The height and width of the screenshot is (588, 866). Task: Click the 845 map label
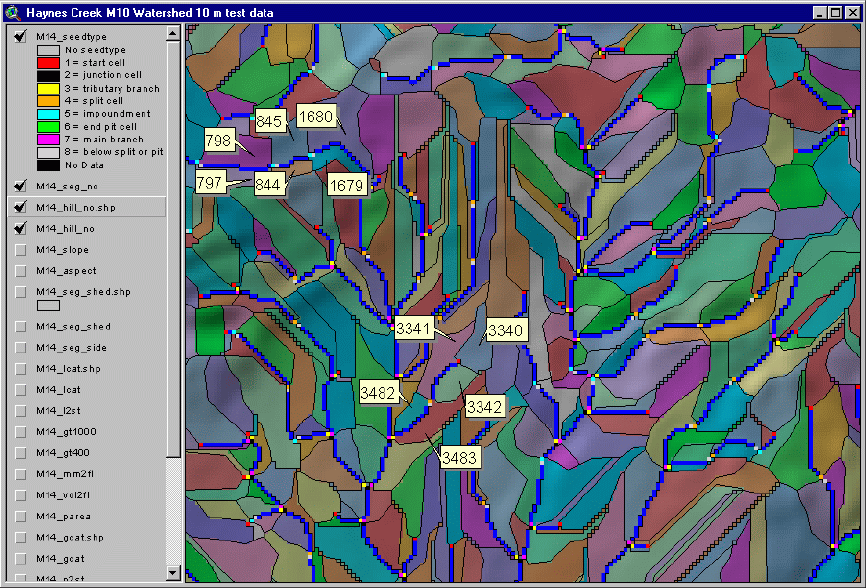click(x=270, y=121)
